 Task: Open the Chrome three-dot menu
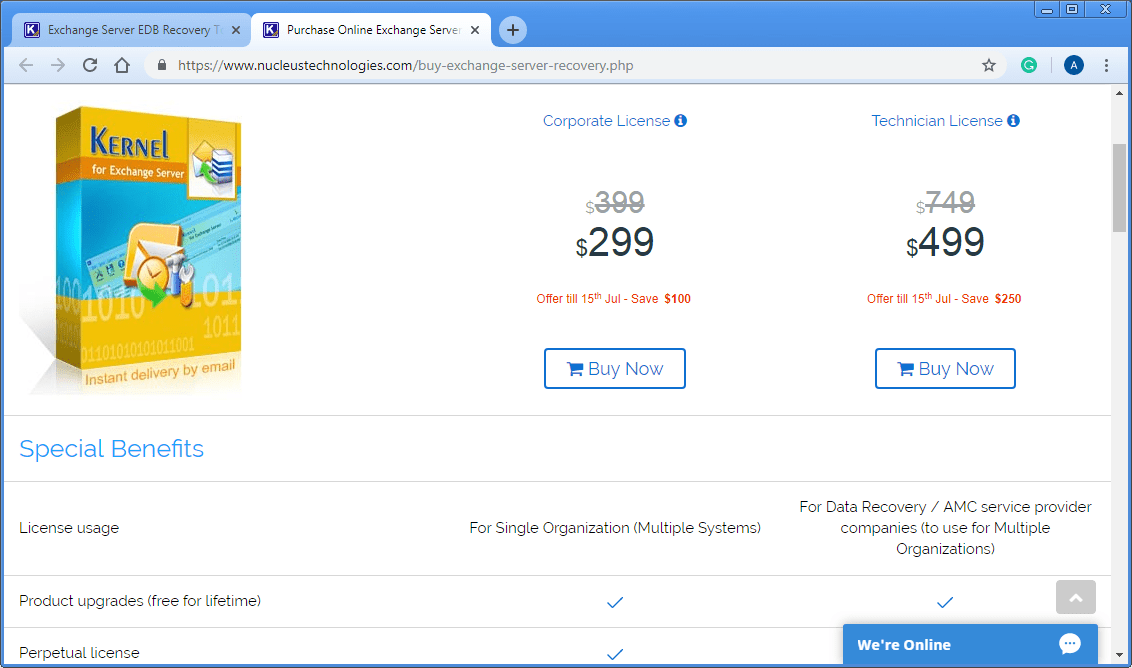pos(1106,65)
